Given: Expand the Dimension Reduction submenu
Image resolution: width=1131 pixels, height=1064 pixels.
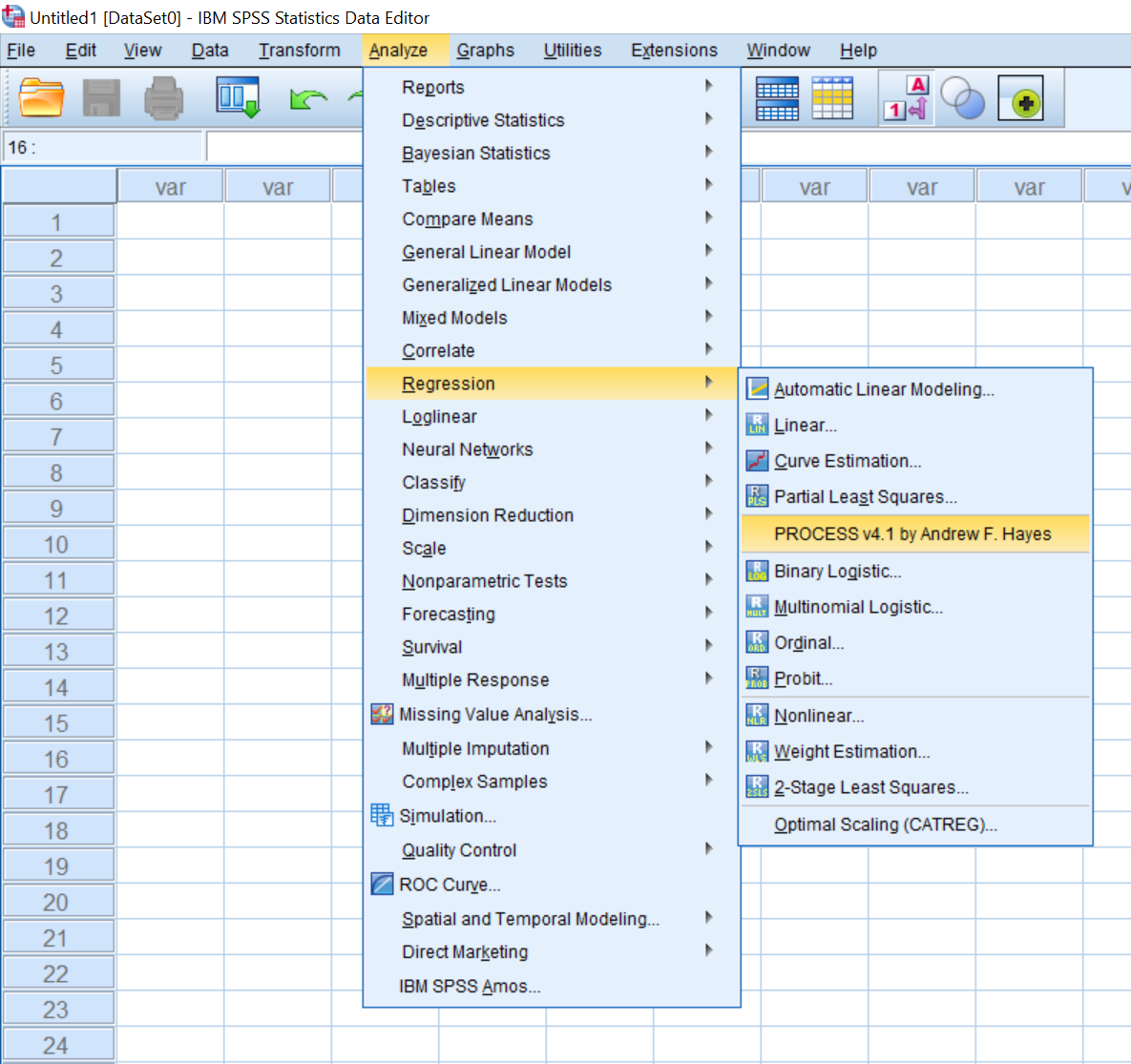Looking at the screenshot, I should coord(488,515).
